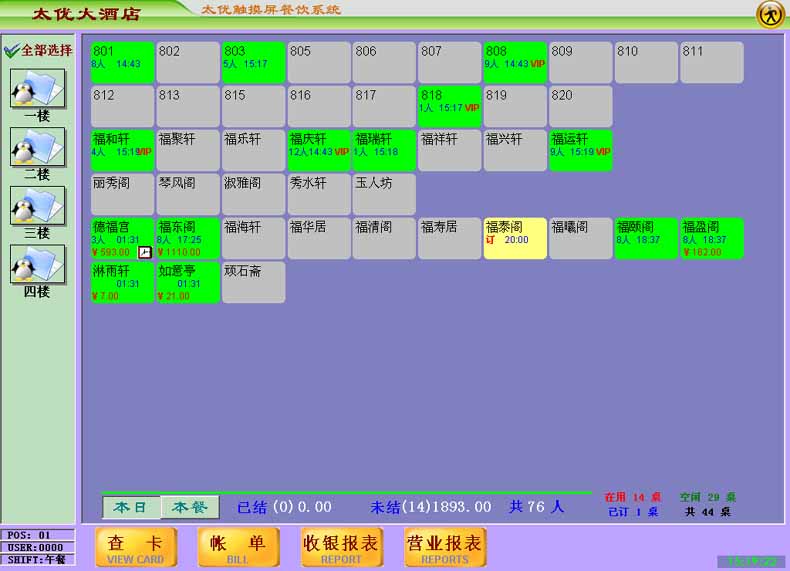Select the 如意亭 room showing ¥21.00

pyautogui.click(x=188, y=283)
